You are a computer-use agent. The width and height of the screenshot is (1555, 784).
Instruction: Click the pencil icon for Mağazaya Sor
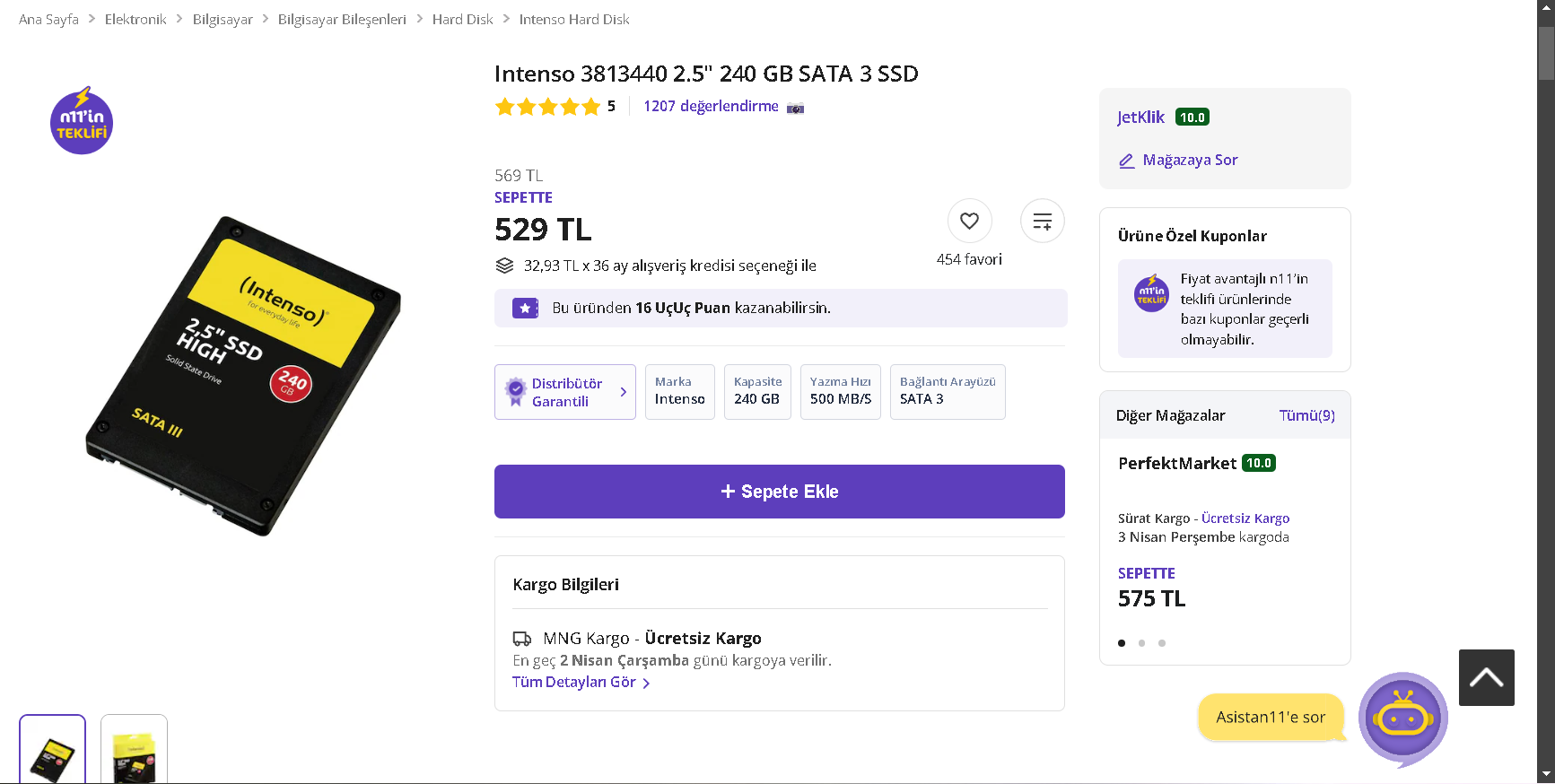click(1127, 161)
